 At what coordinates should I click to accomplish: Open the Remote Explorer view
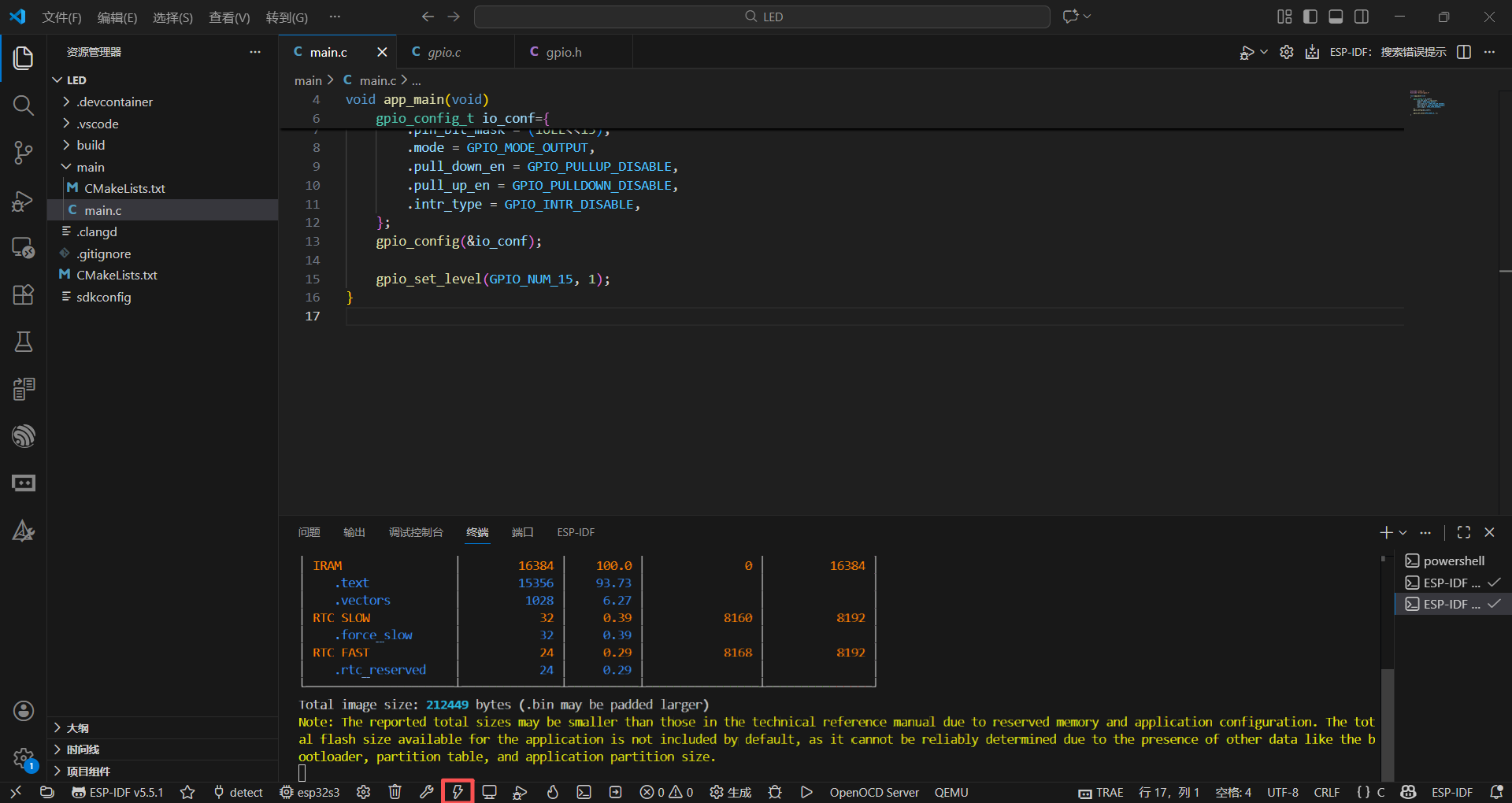23,248
